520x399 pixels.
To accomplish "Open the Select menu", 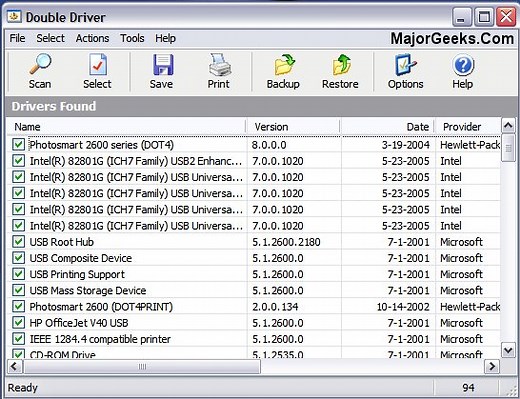I will pos(50,38).
